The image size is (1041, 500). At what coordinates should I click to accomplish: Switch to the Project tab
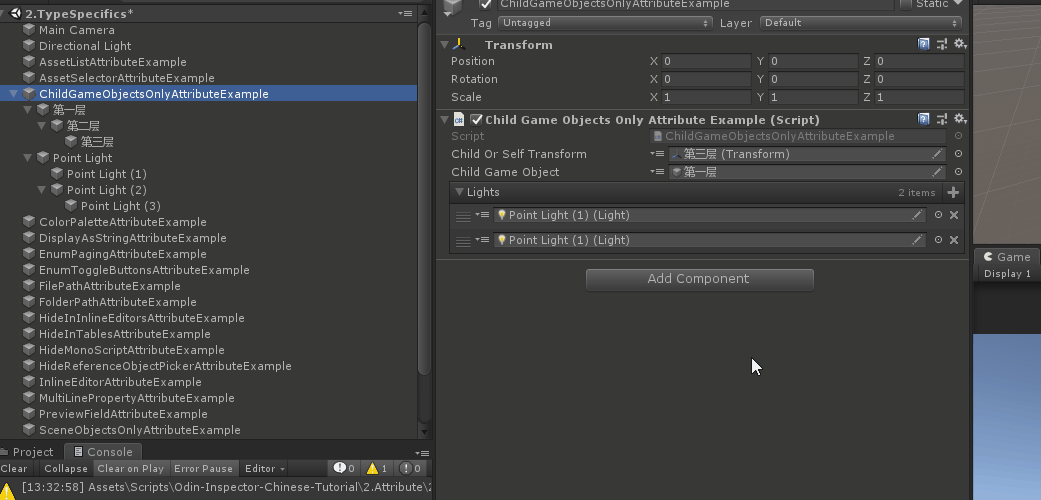(32, 452)
